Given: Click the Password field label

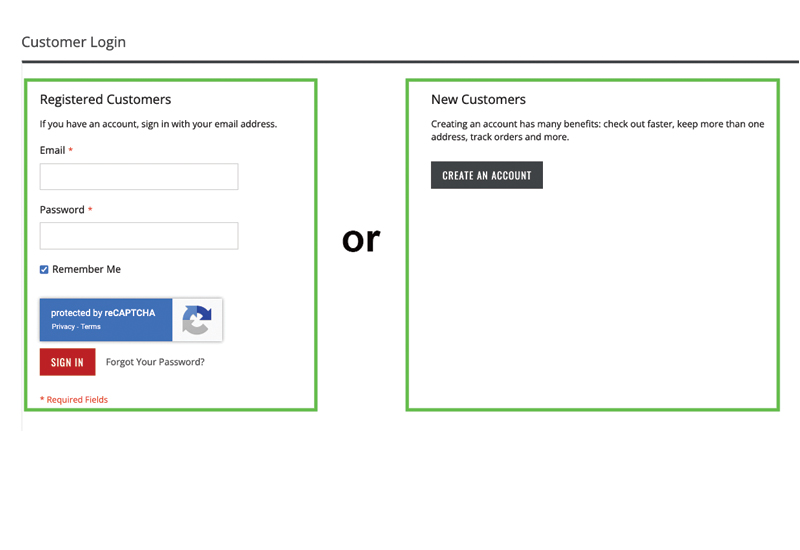Looking at the screenshot, I should click(62, 210).
